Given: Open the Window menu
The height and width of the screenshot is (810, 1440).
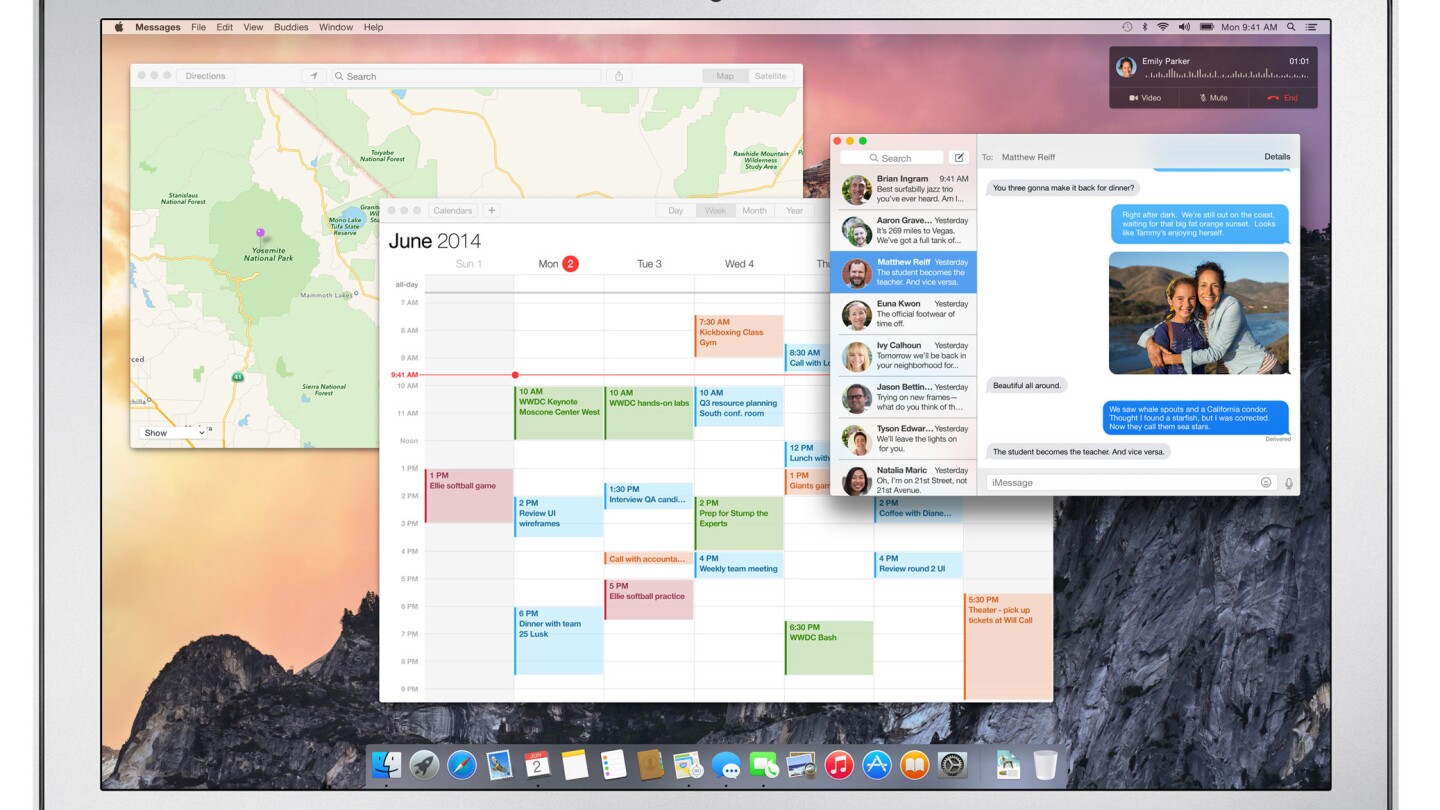Looking at the screenshot, I should (x=336, y=27).
